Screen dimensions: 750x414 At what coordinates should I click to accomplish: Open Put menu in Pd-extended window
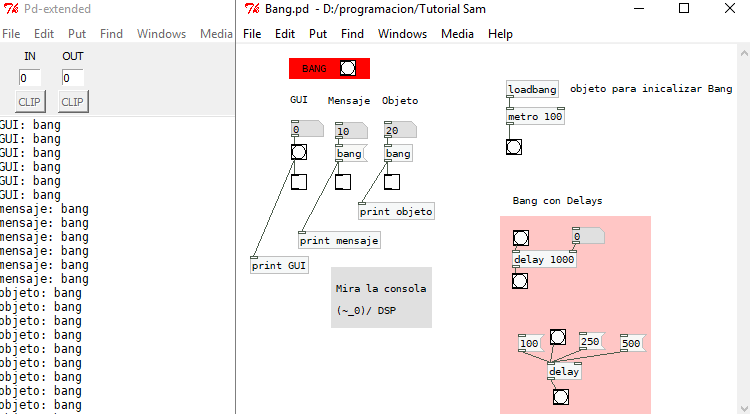(77, 34)
